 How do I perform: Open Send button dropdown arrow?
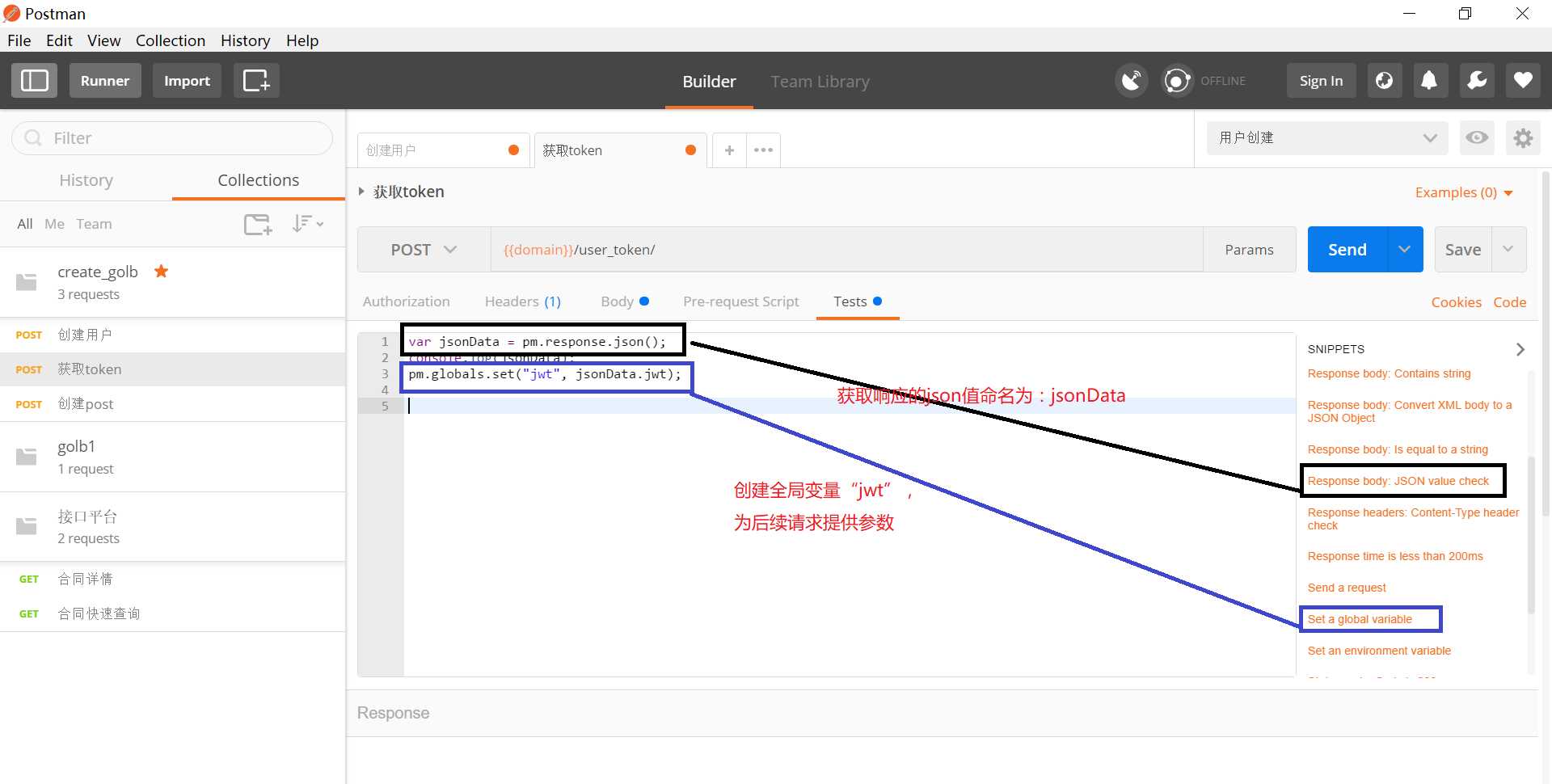1405,250
